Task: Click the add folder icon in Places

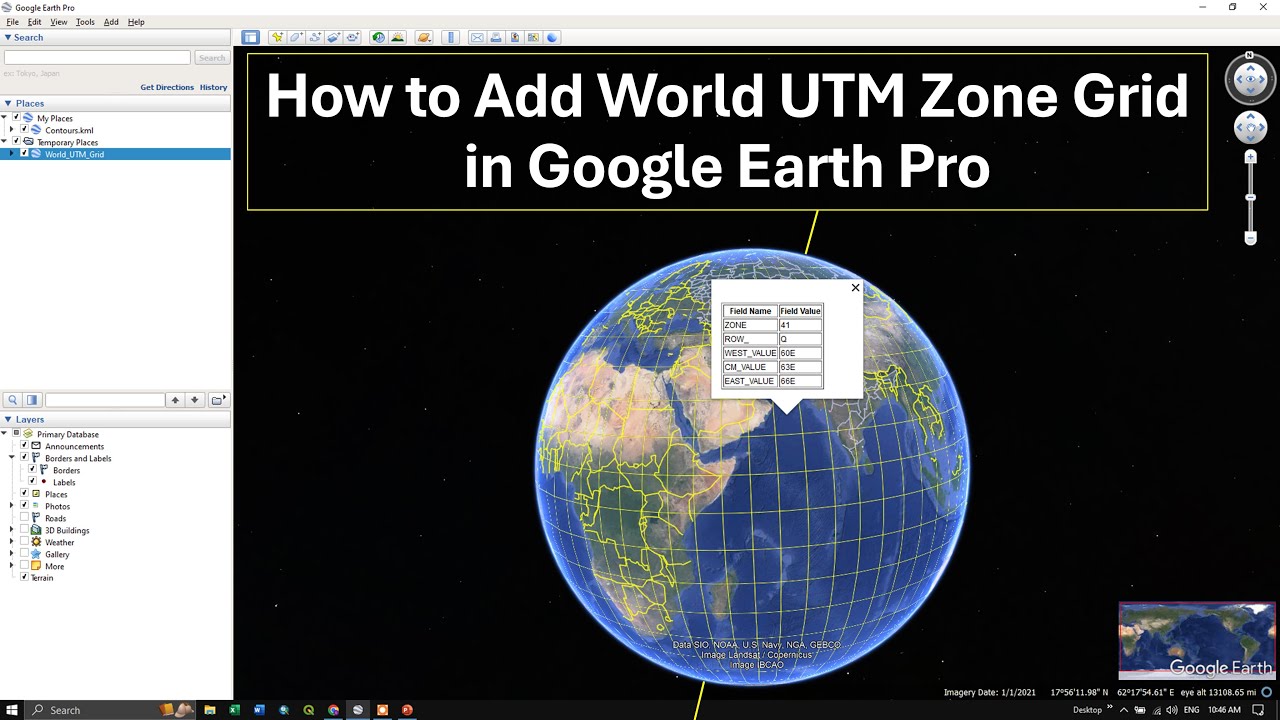Action: 217,400
